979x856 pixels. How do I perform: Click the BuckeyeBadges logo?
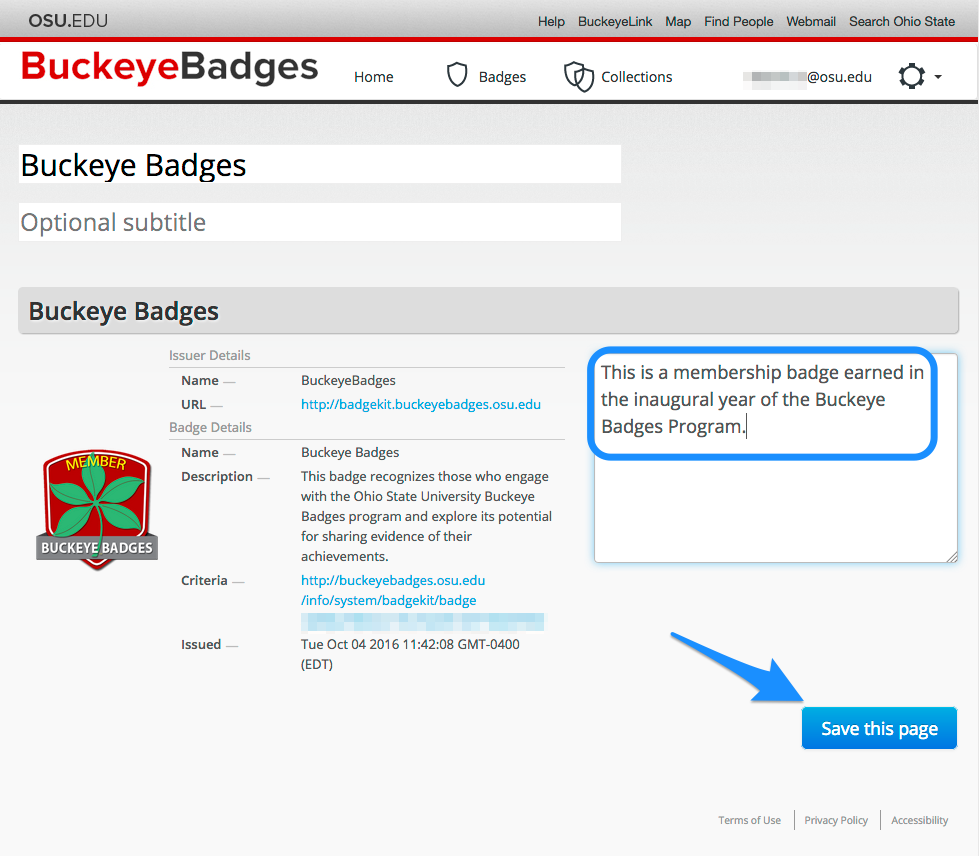pos(169,67)
